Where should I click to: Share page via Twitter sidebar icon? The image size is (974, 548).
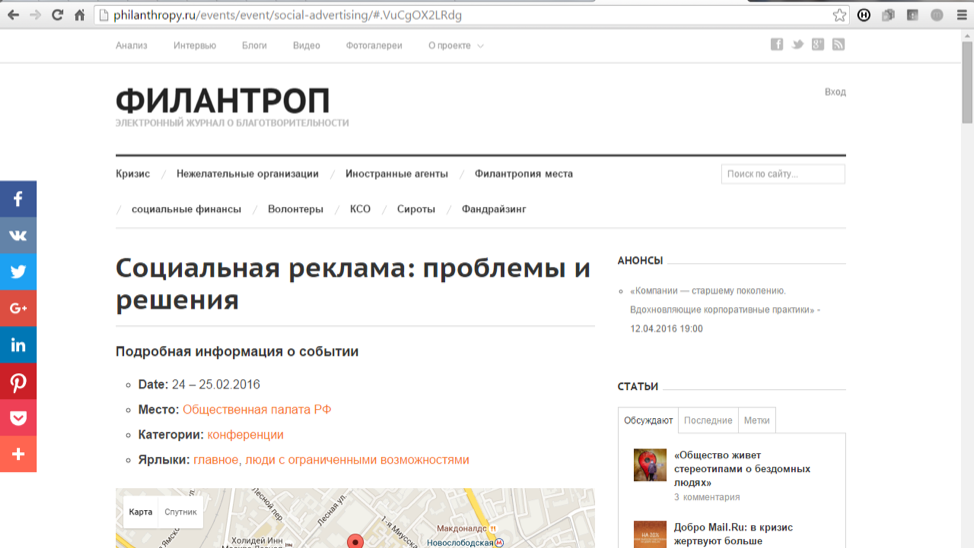(18, 272)
